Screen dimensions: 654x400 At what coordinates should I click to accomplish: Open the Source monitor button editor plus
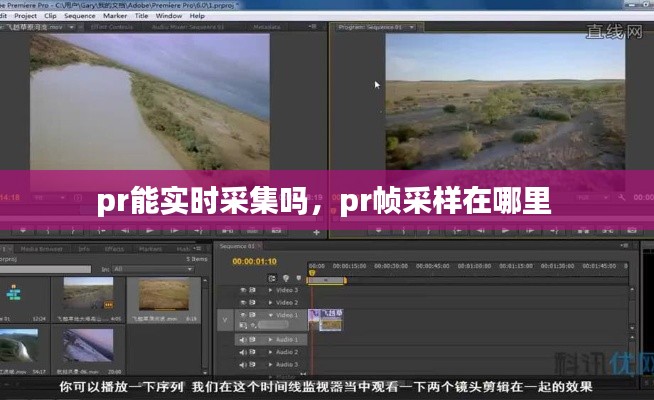317,232
